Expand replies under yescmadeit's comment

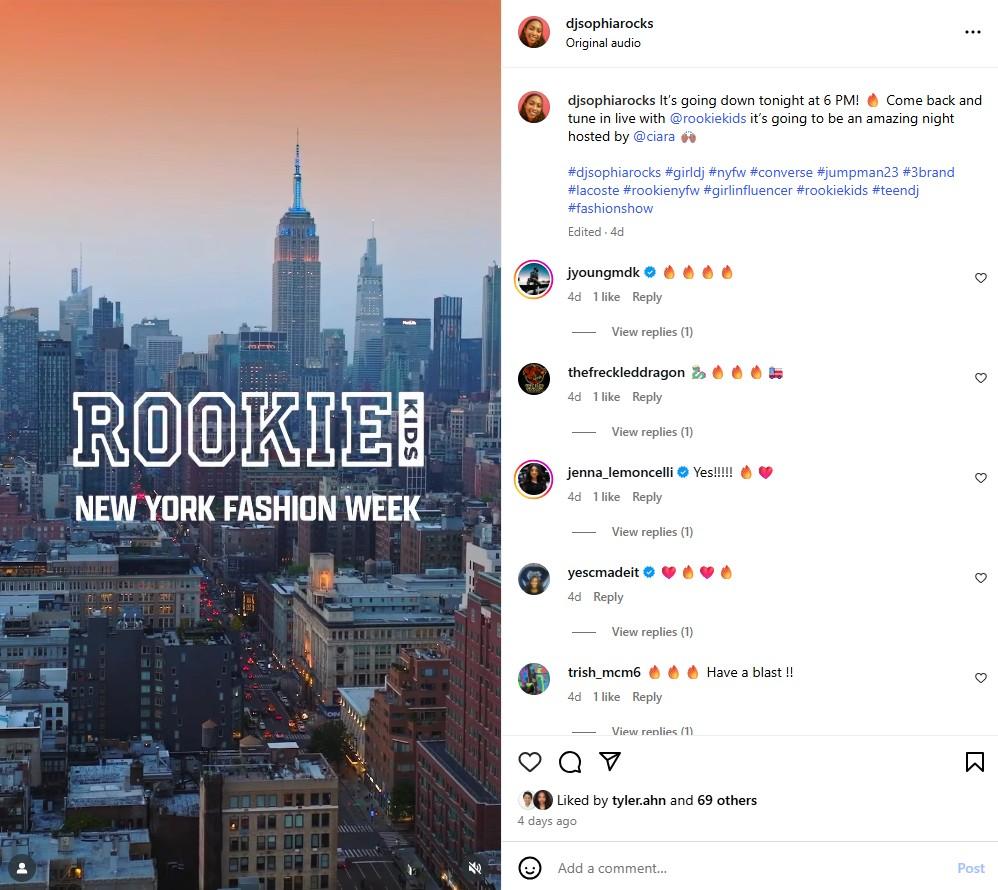pos(652,632)
